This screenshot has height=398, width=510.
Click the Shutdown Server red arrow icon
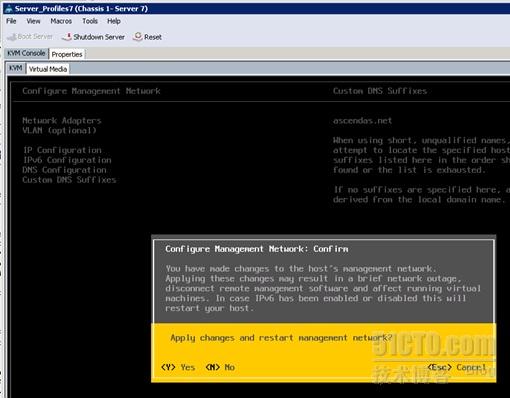point(67,37)
